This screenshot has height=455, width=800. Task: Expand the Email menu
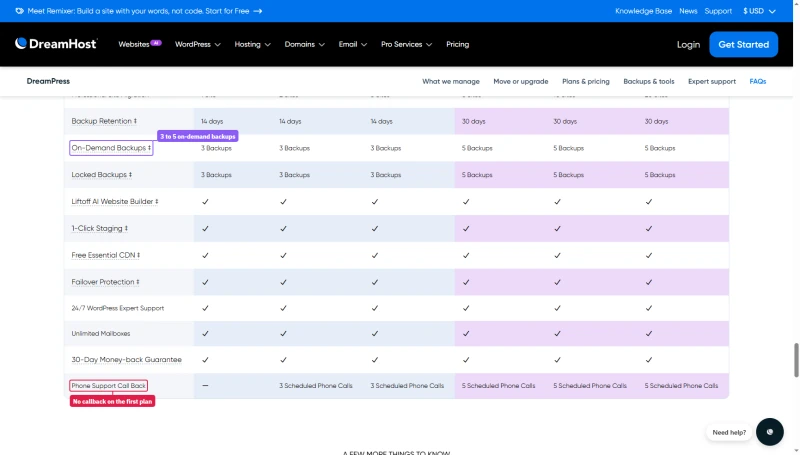point(353,44)
